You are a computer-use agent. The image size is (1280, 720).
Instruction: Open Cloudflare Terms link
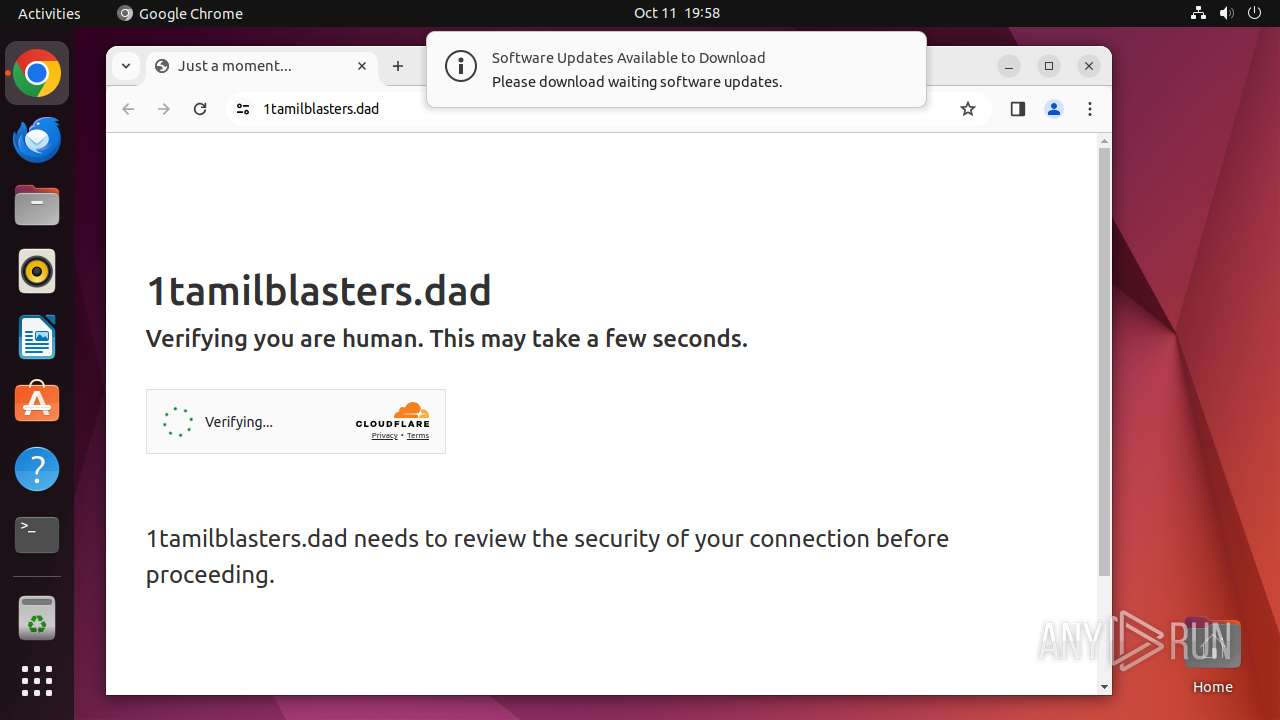tap(418, 436)
